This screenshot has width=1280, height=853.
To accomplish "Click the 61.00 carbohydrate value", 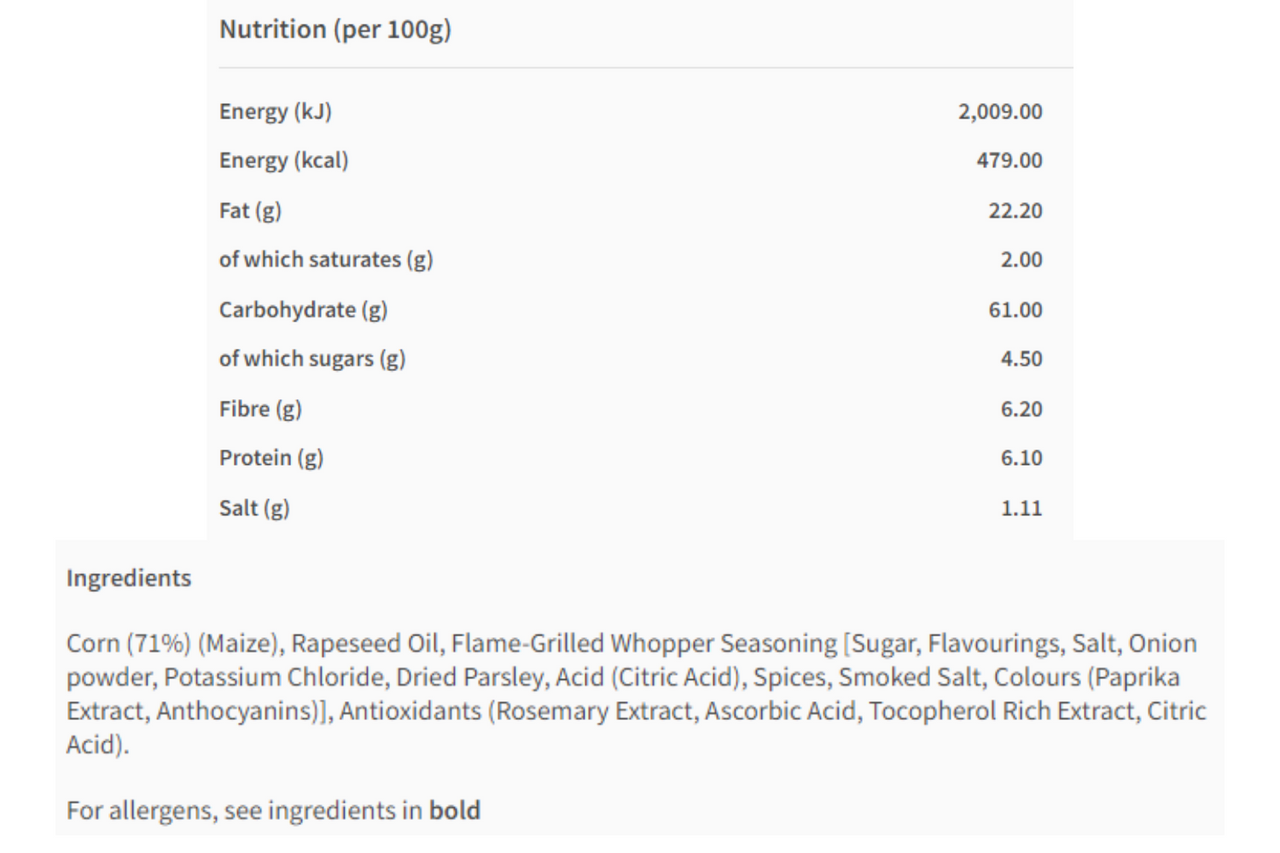I will point(1015,310).
